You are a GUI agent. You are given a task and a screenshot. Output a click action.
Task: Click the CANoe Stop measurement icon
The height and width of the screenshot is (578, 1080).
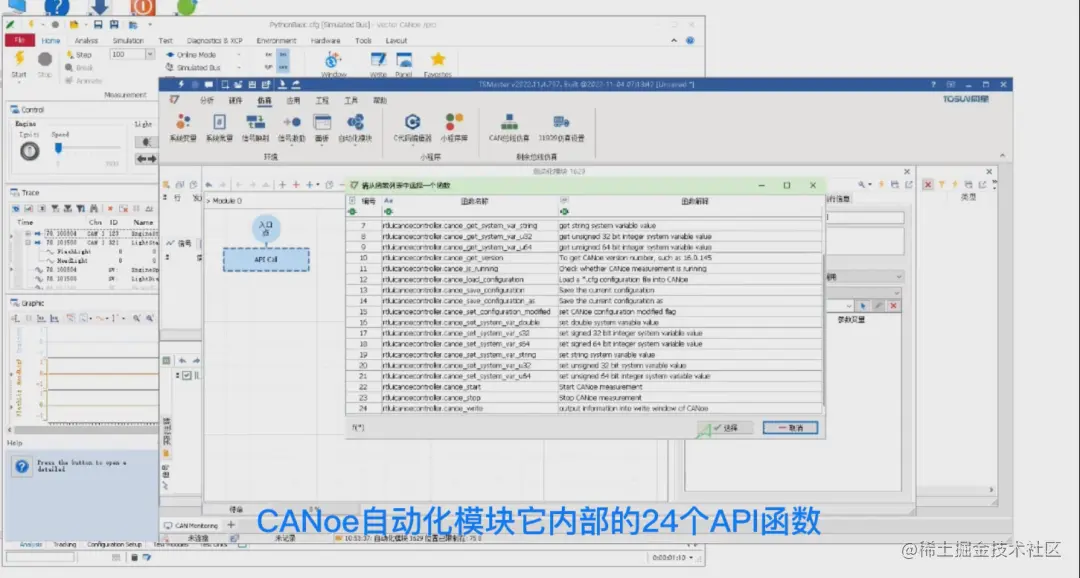[x=45, y=59]
